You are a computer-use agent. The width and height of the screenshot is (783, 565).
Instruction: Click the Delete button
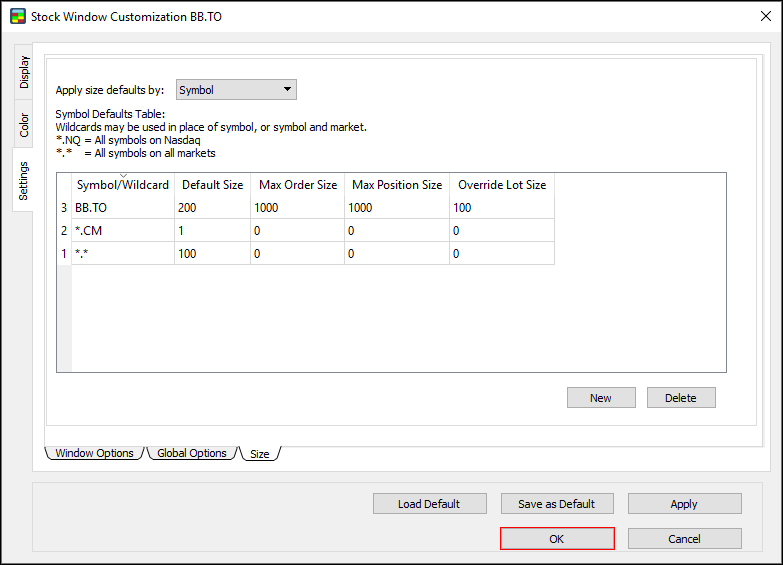pyautogui.click(x=681, y=398)
